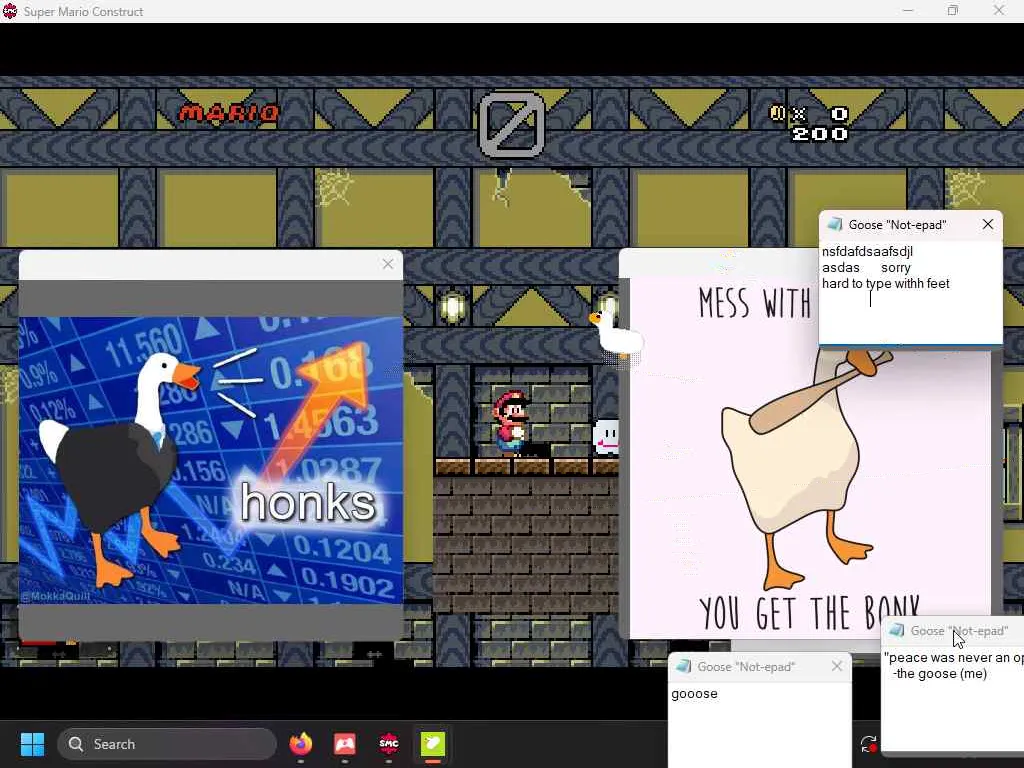Click the bonk goose meme image
The width and height of the screenshot is (1024, 768).
click(x=810, y=457)
